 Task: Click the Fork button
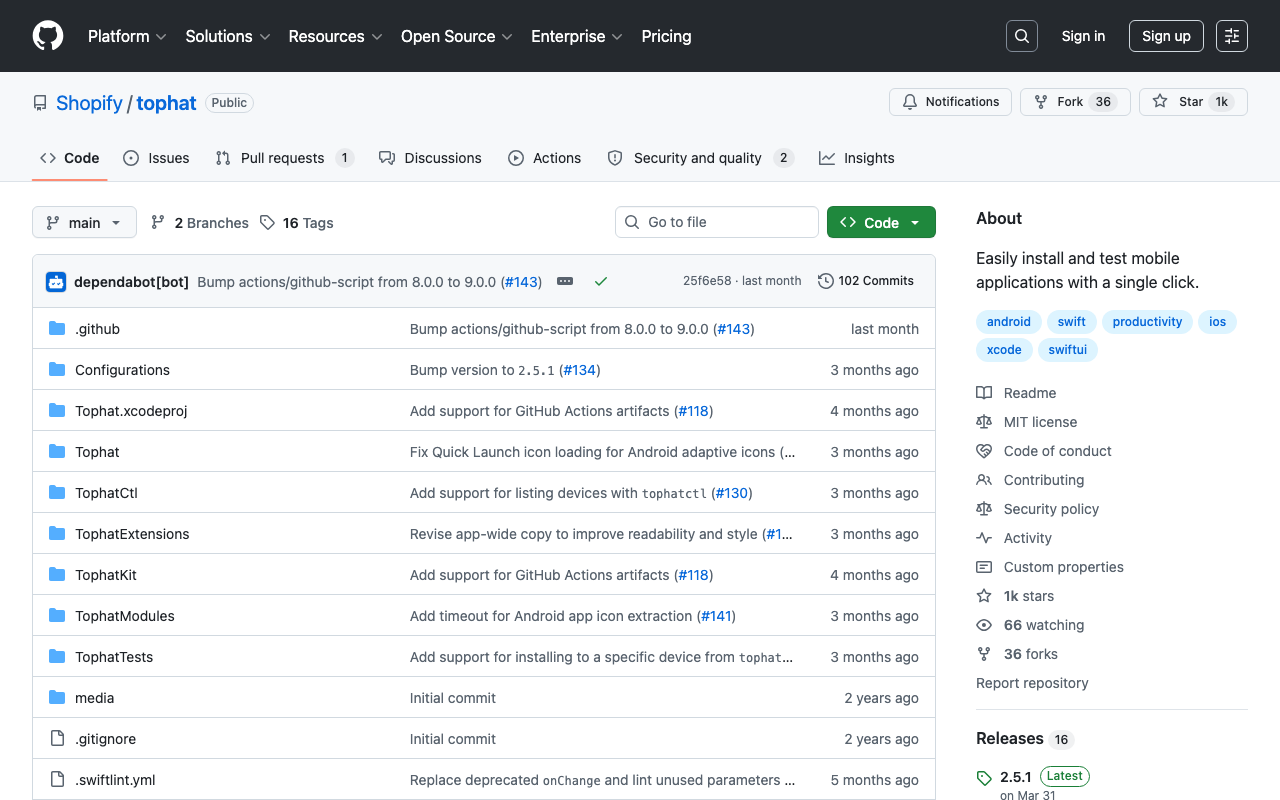1075,102
